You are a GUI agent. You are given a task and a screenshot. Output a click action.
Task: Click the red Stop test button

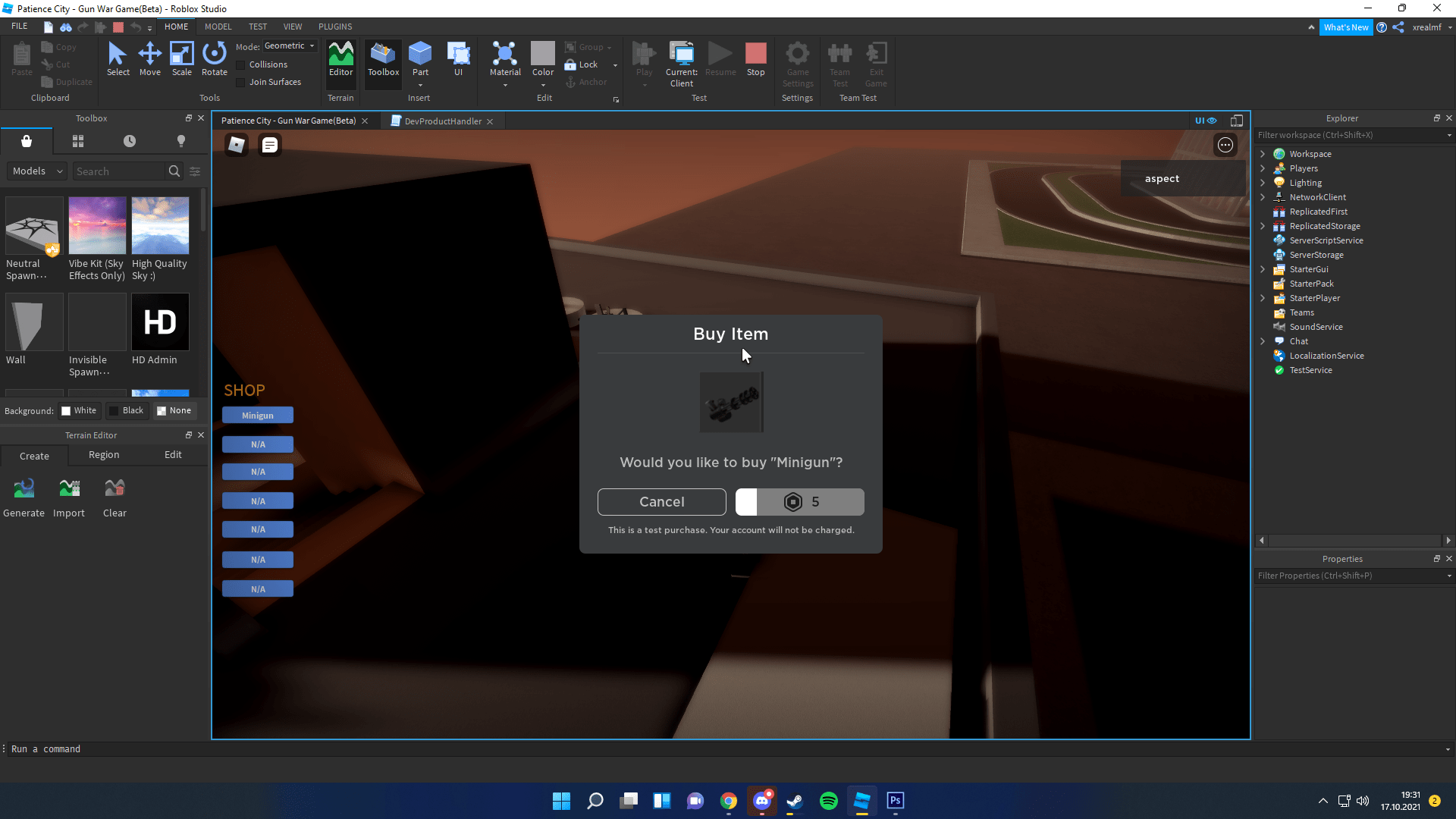(x=755, y=59)
